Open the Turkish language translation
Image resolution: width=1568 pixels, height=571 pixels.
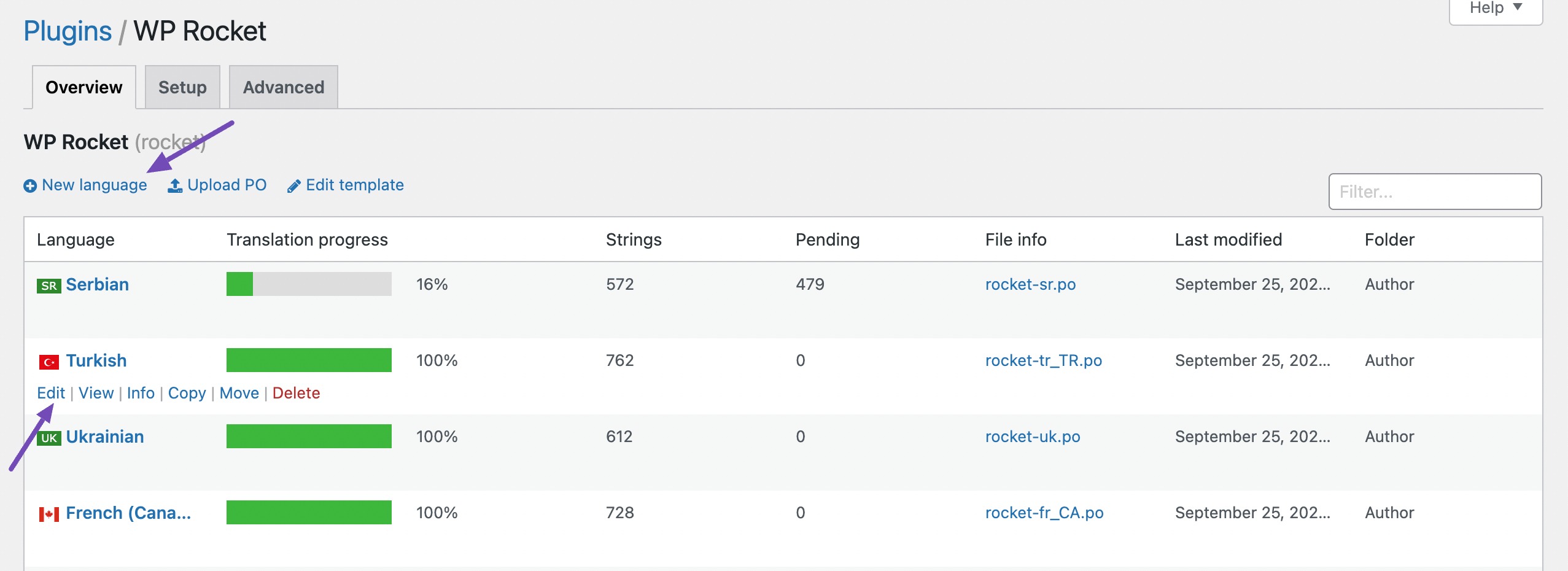[x=96, y=360]
